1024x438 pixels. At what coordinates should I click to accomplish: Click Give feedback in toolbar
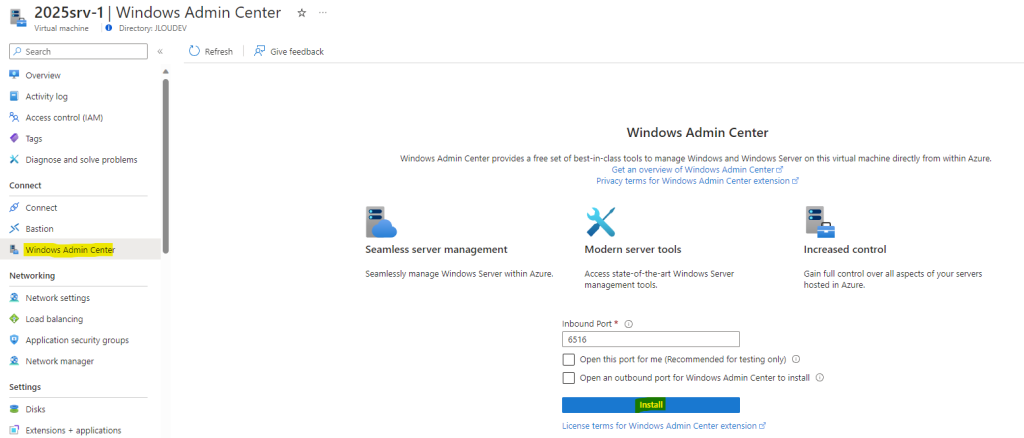click(x=289, y=52)
